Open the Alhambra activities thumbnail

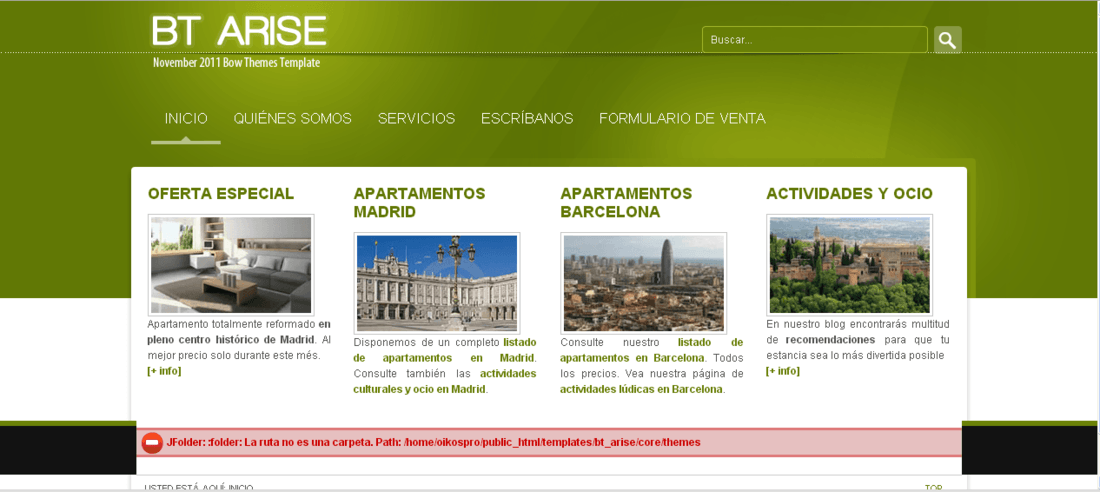coord(850,265)
